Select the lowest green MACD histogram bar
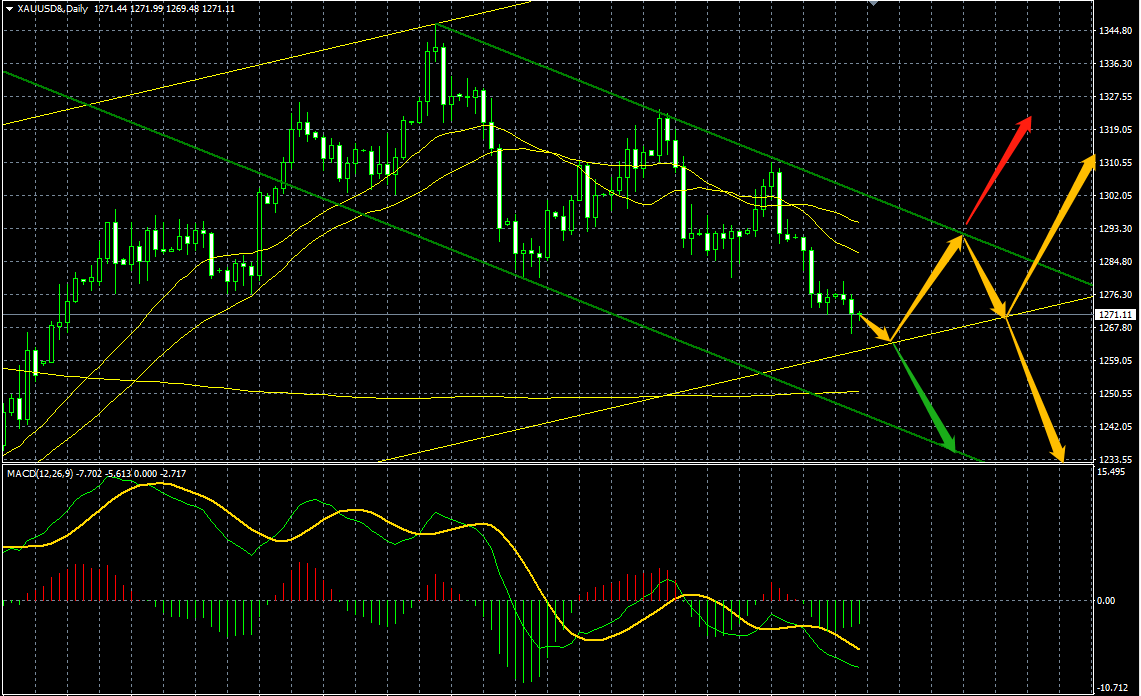Image resolution: width=1141 pixels, height=696 pixels. [x=523, y=641]
